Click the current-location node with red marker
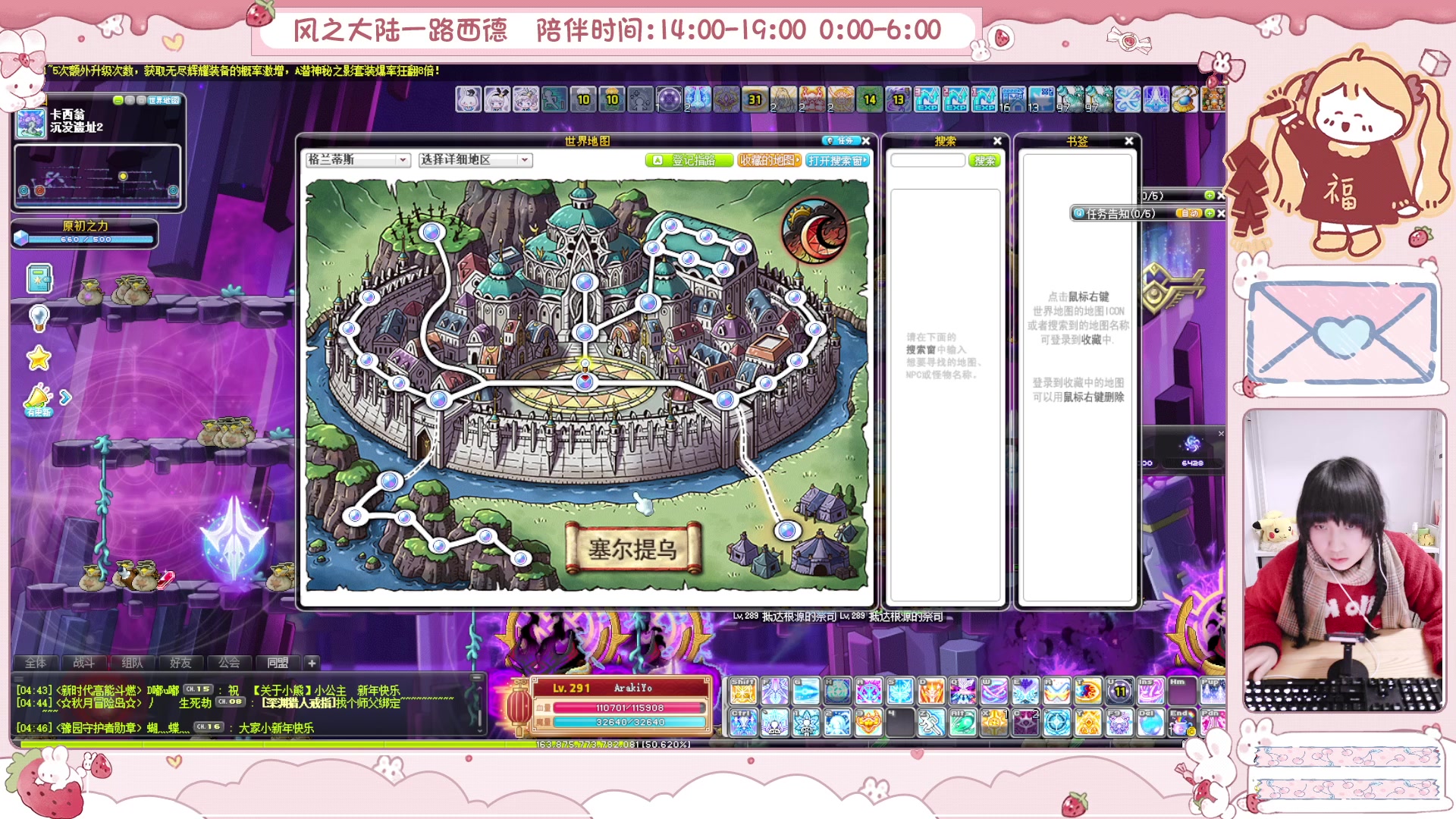Screen dimensions: 1456x819 click(584, 380)
